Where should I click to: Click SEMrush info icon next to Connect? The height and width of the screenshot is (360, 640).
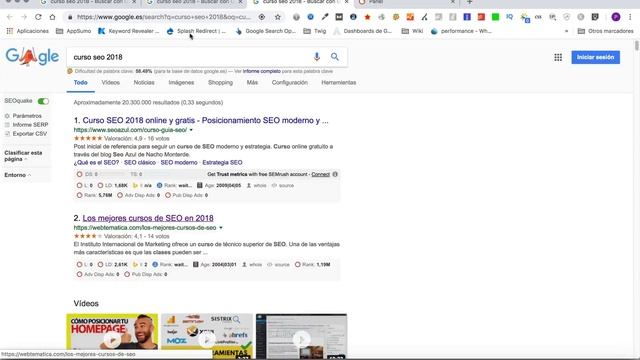tap(335, 174)
